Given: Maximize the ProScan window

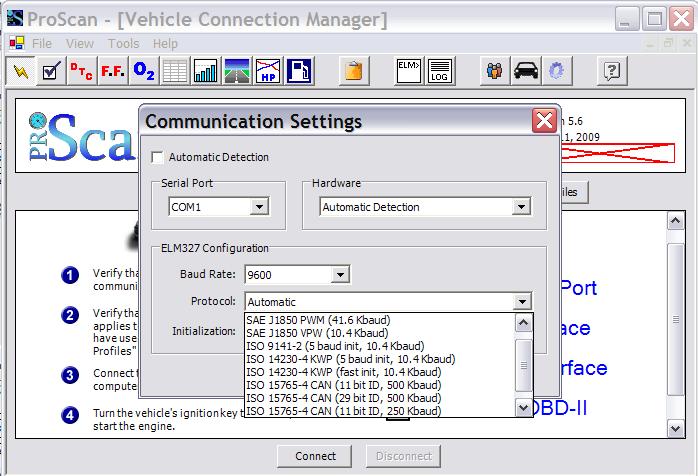Looking at the screenshot, I should pyautogui.click(x=654, y=19).
